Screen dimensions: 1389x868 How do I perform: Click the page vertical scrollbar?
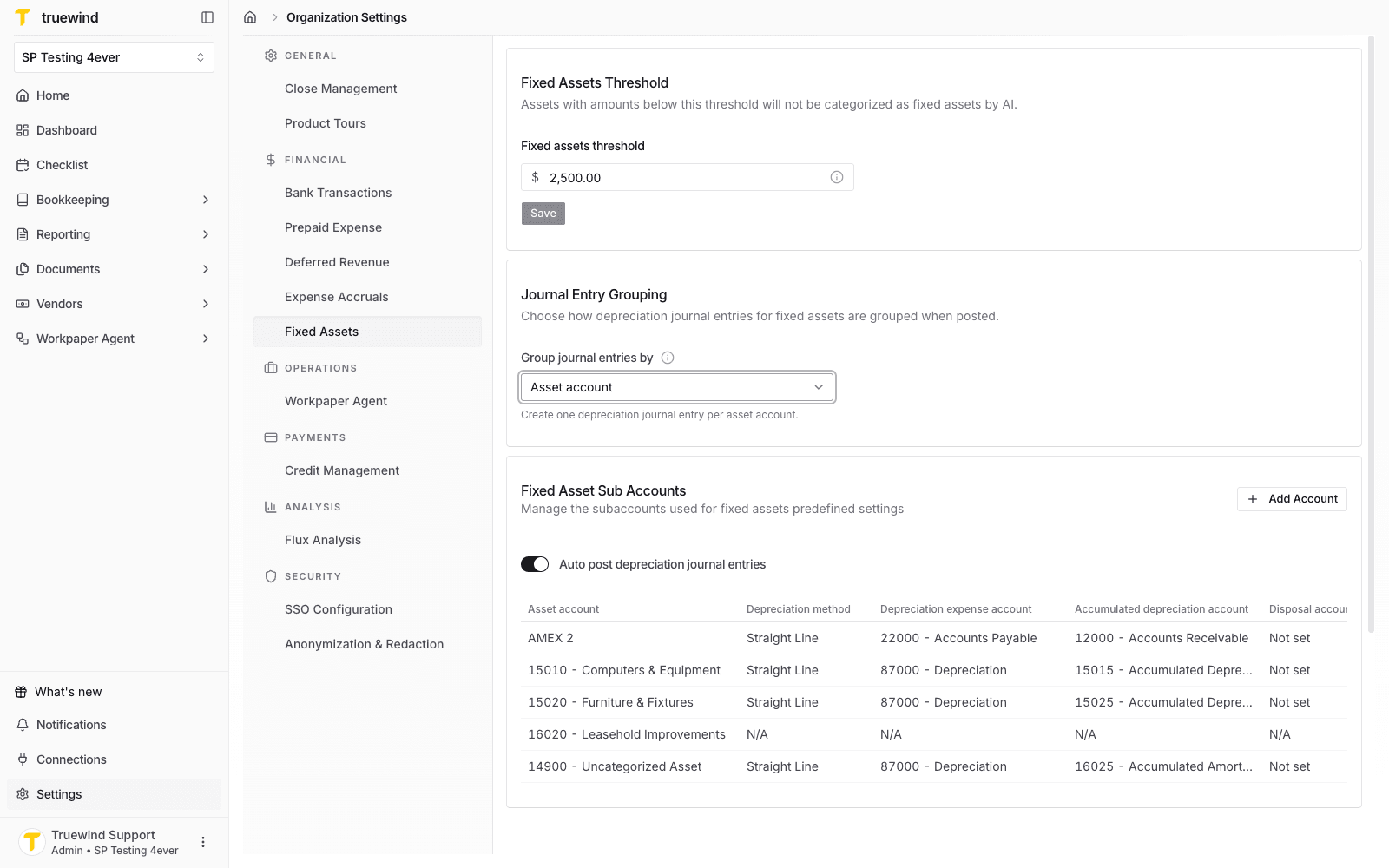1371,334
